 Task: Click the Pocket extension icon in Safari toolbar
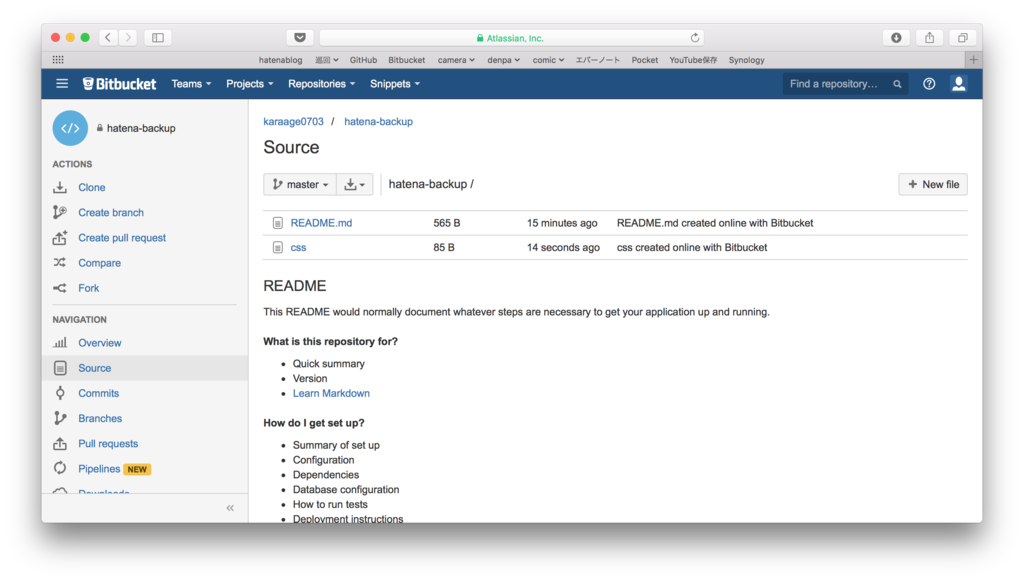click(x=300, y=38)
